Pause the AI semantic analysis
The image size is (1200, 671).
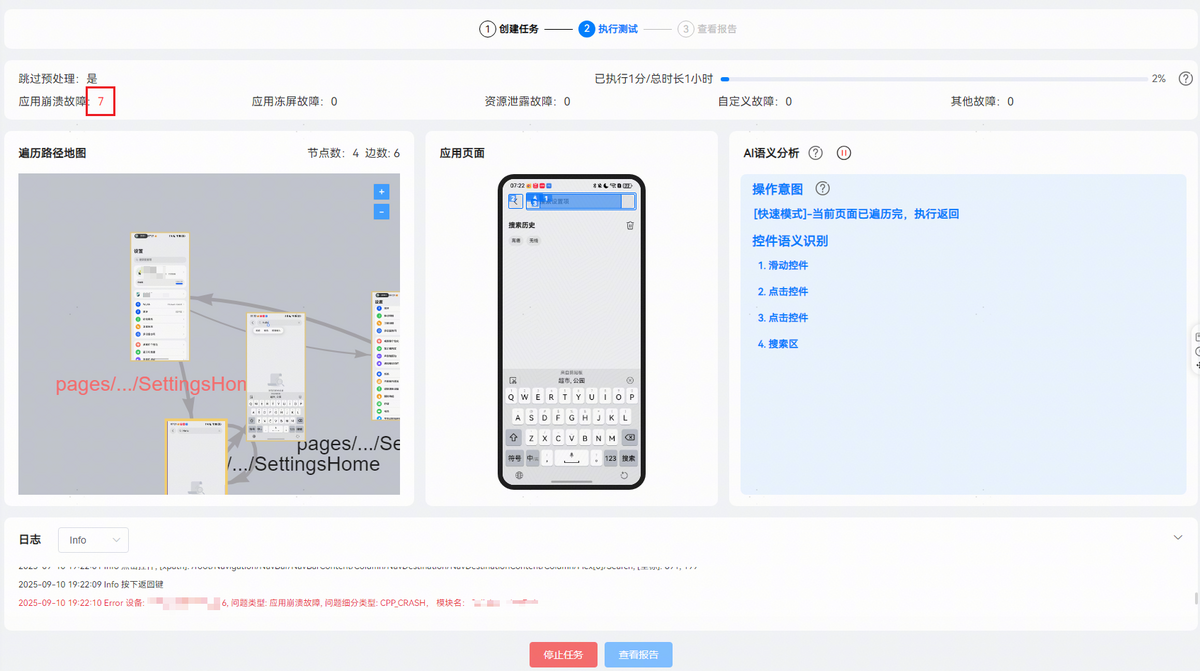[844, 153]
